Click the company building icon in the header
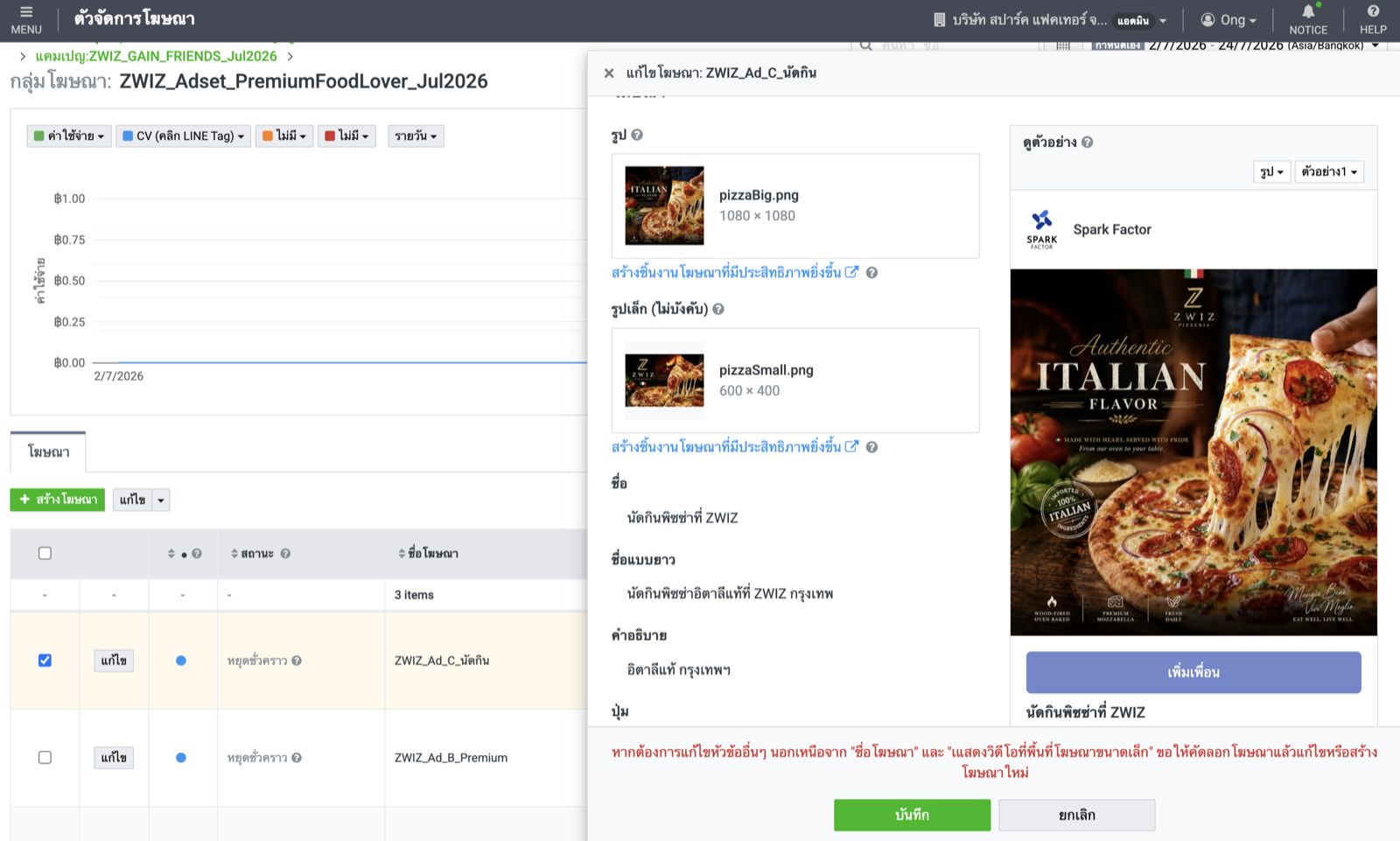1400x841 pixels. coord(939,19)
